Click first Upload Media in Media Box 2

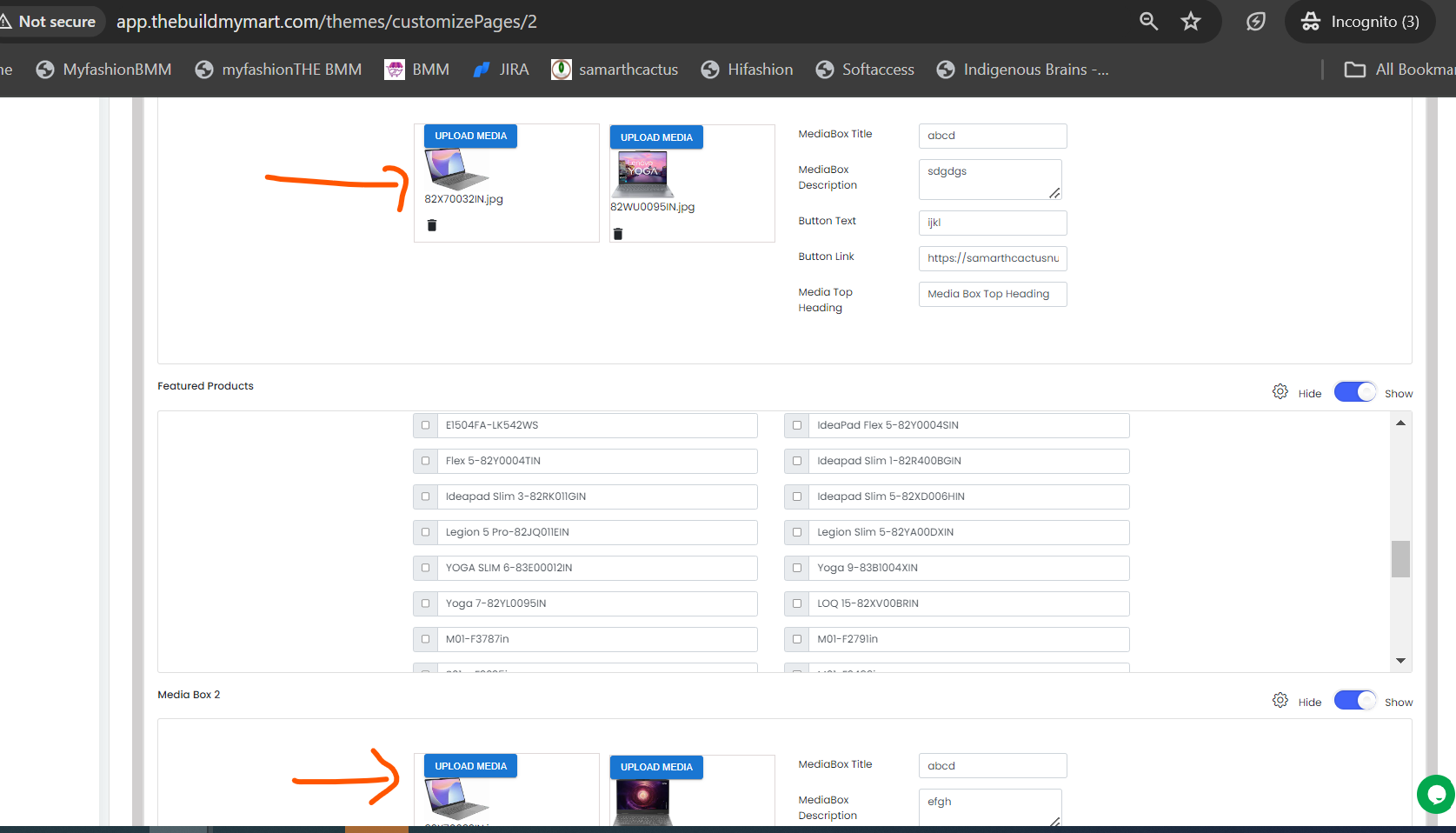[470, 766]
